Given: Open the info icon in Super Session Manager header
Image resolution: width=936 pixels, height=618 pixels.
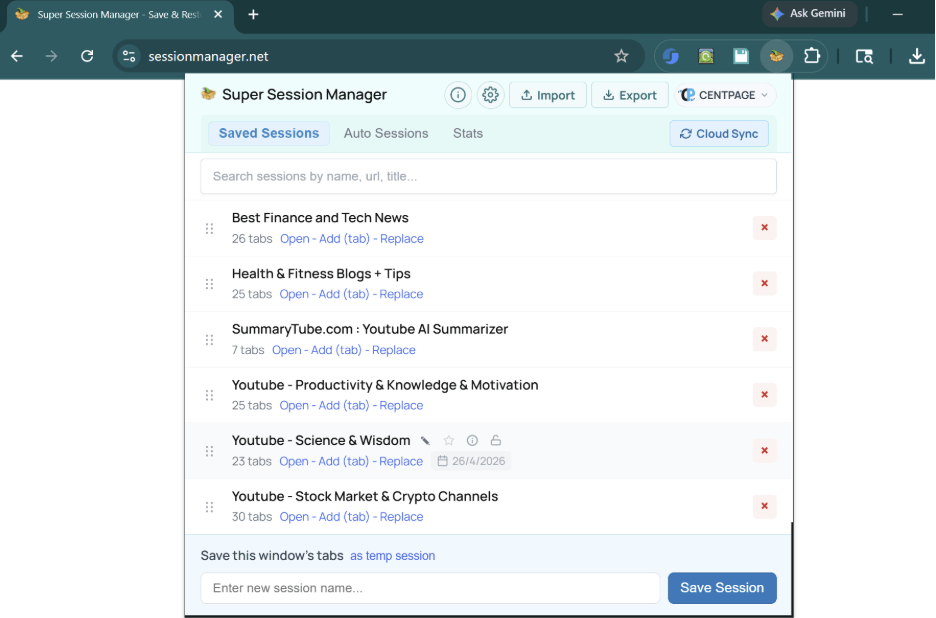Looking at the screenshot, I should pyautogui.click(x=458, y=95).
